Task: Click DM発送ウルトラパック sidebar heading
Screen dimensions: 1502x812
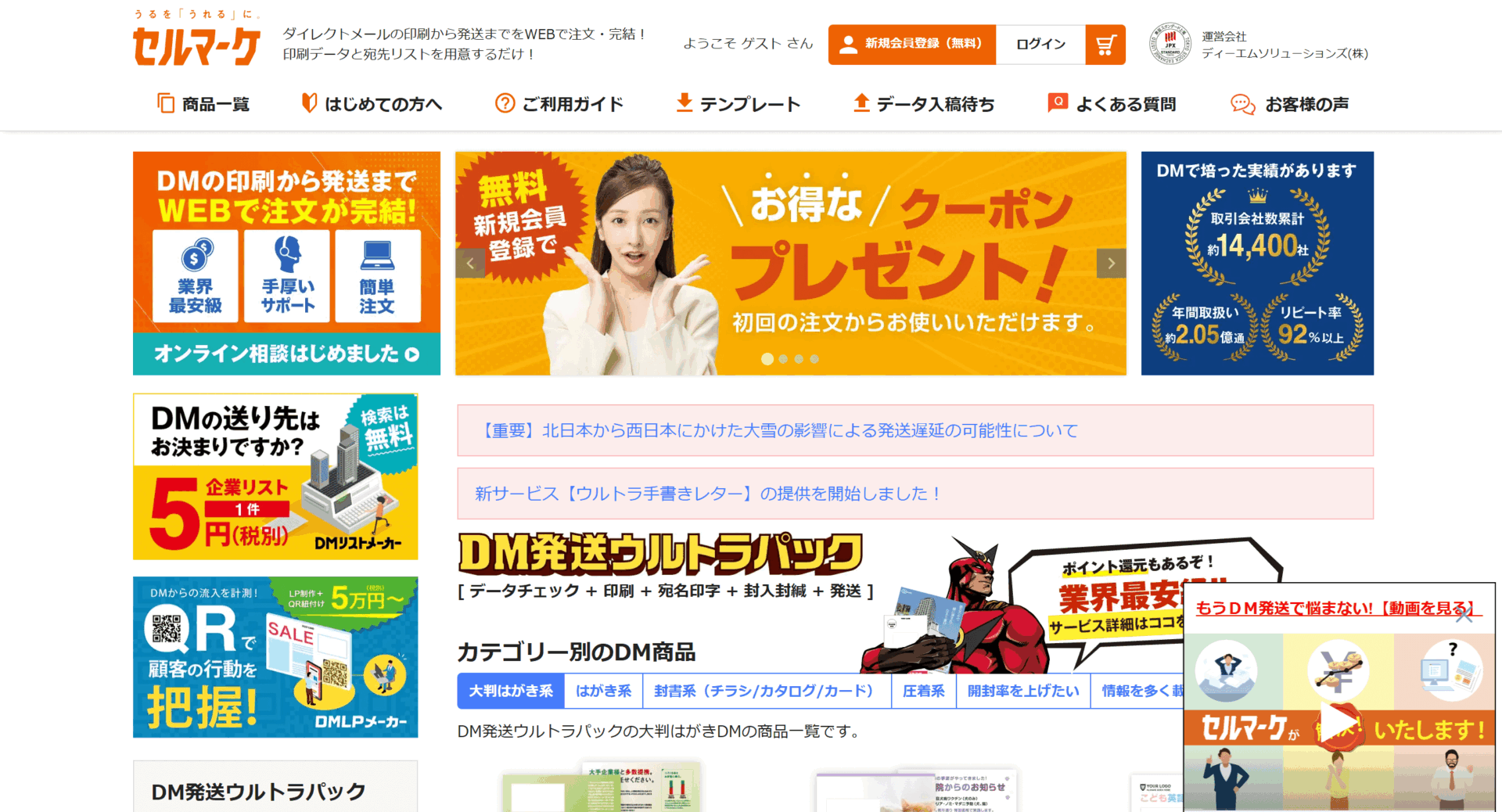Action: pos(258,792)
